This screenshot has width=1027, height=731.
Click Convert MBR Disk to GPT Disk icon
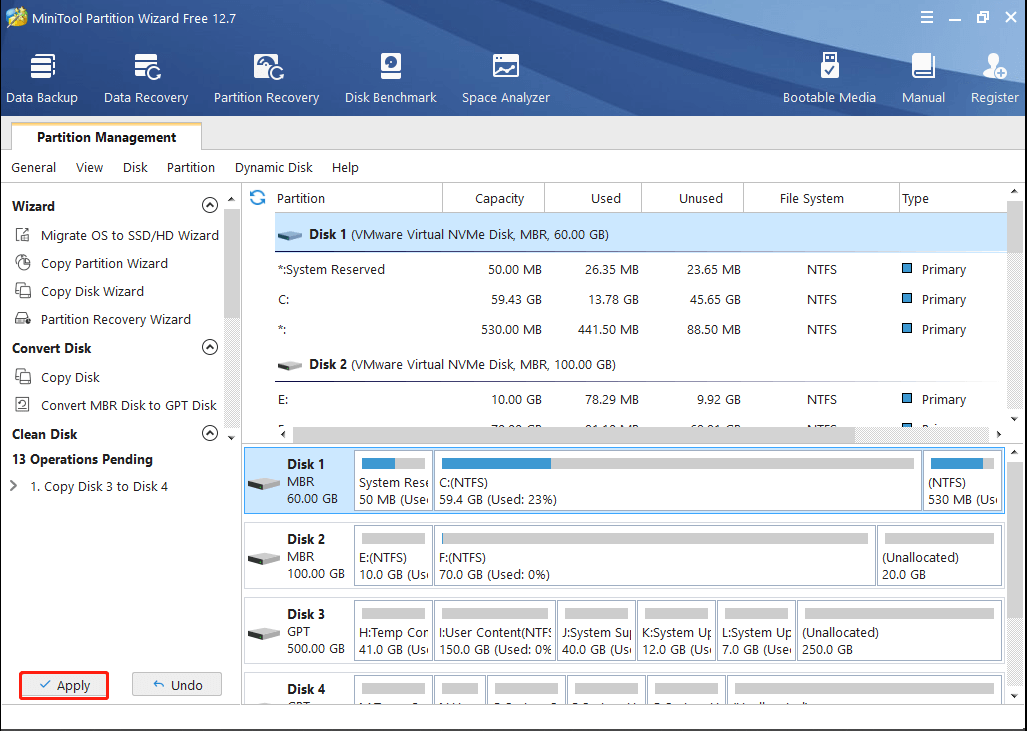pyautogui.click(x=23, y=405)
